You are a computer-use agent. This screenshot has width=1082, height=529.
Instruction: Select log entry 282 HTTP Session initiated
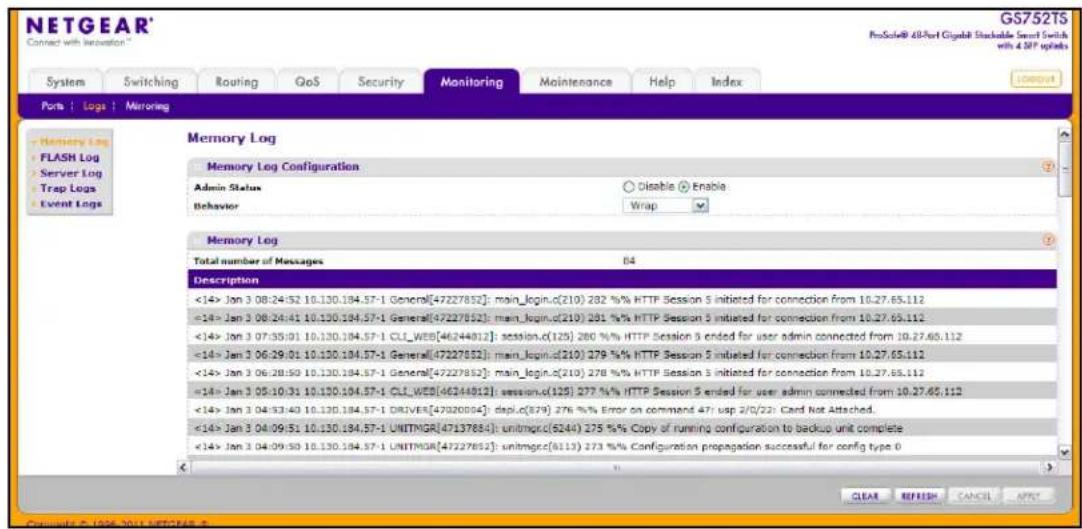(x=622, y=299)
